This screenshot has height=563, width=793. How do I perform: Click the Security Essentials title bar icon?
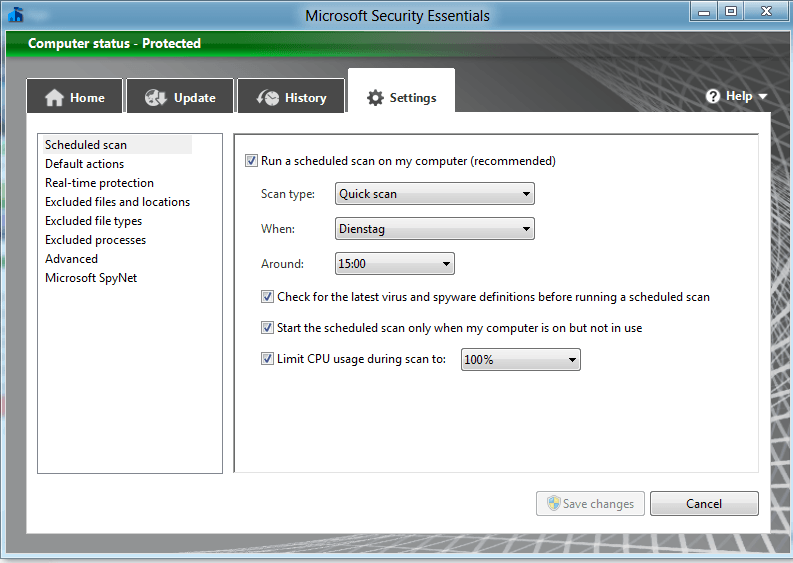[x=15, y=13]
